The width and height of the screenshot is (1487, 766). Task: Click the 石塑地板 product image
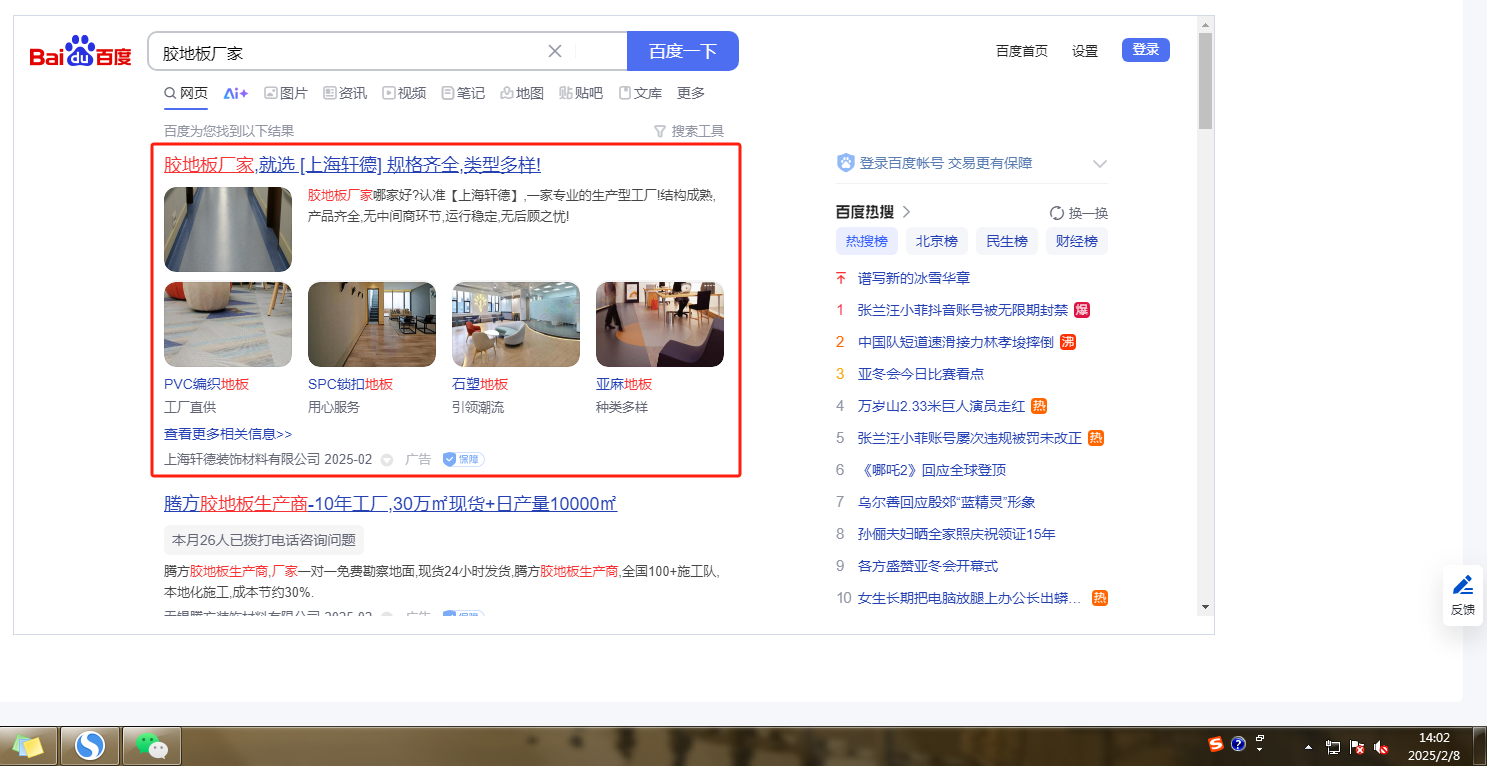click(516, 324)
